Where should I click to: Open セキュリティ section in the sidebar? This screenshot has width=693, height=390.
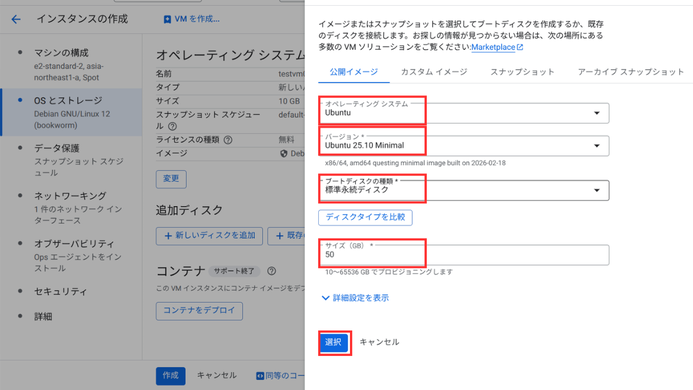pos(61,291)
